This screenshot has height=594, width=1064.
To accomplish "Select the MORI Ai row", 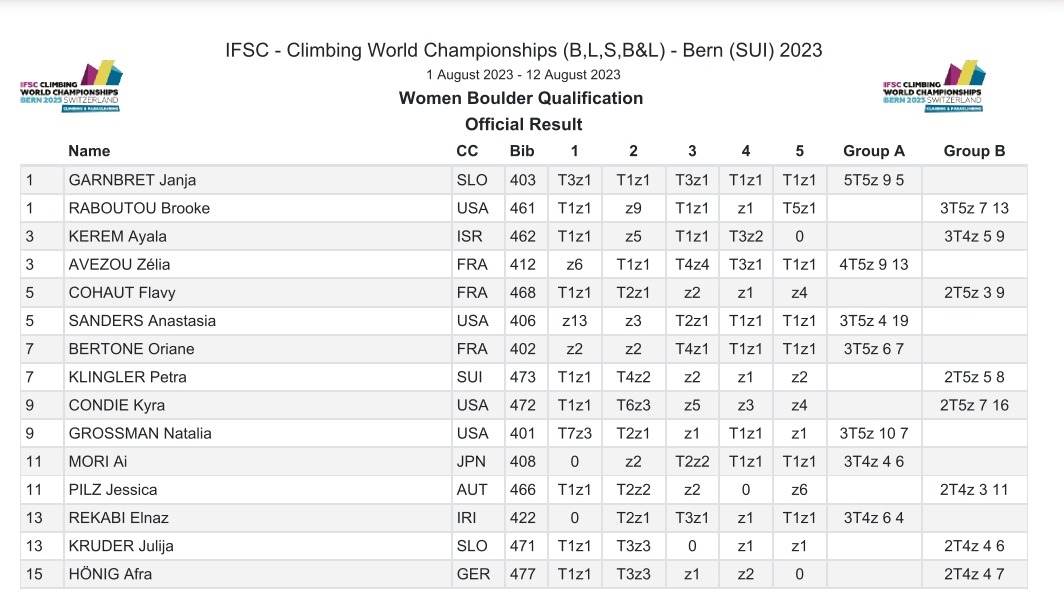I will point(98,461).
